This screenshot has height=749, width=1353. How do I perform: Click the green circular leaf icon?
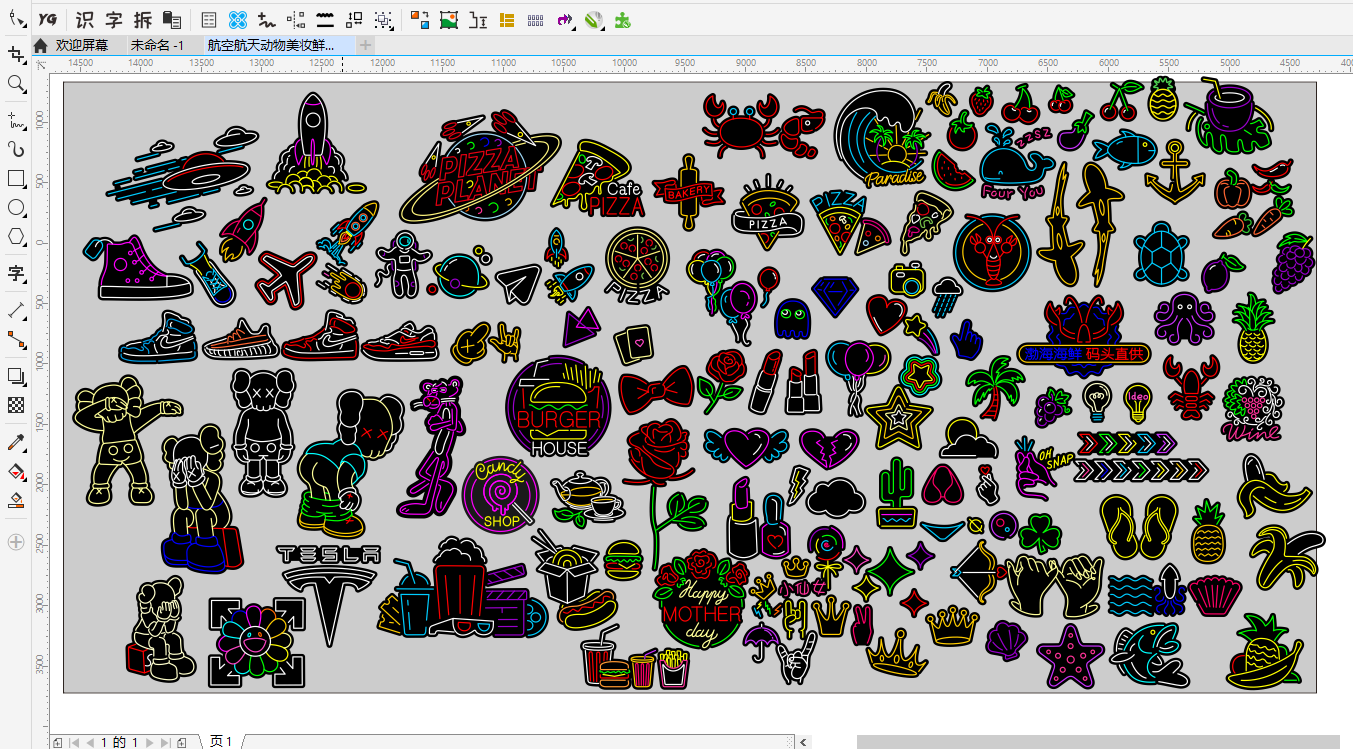tap(593, 19)
